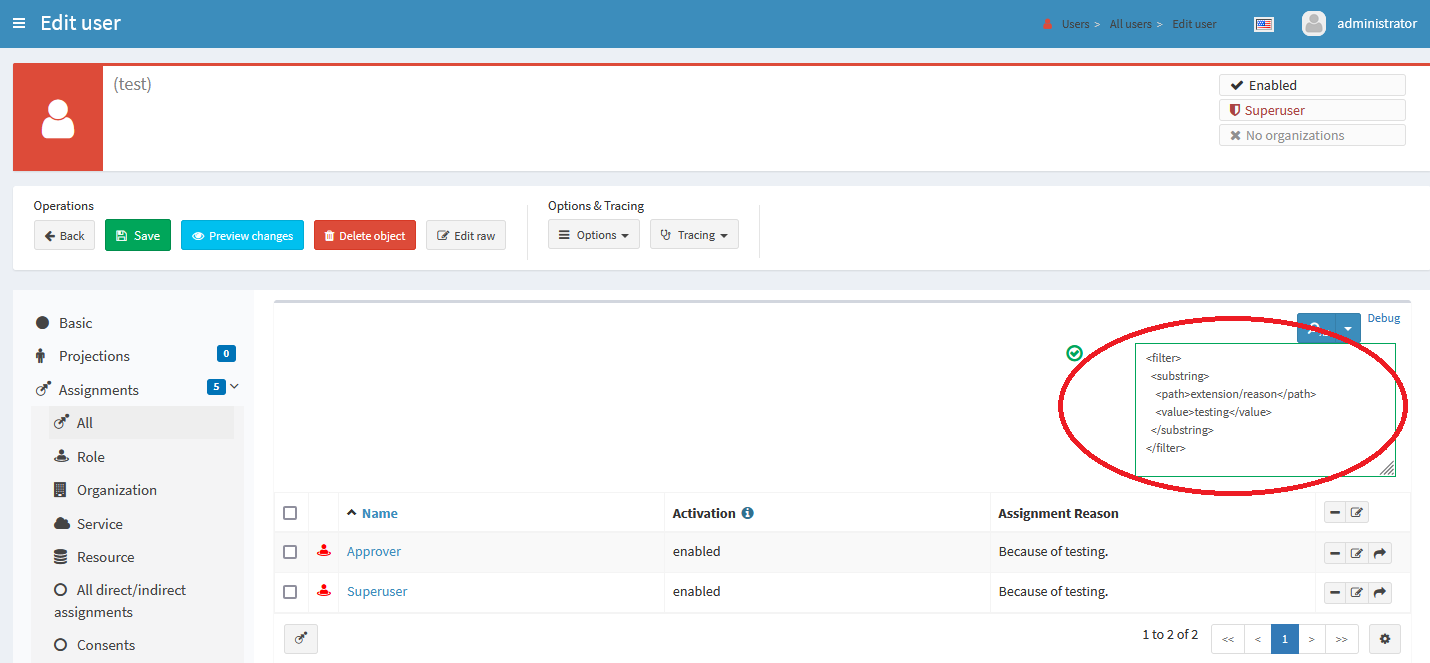Click the assign icon below the assignments table
Viewport: 1430px width, 663px height.
click(x=301, y=638)
